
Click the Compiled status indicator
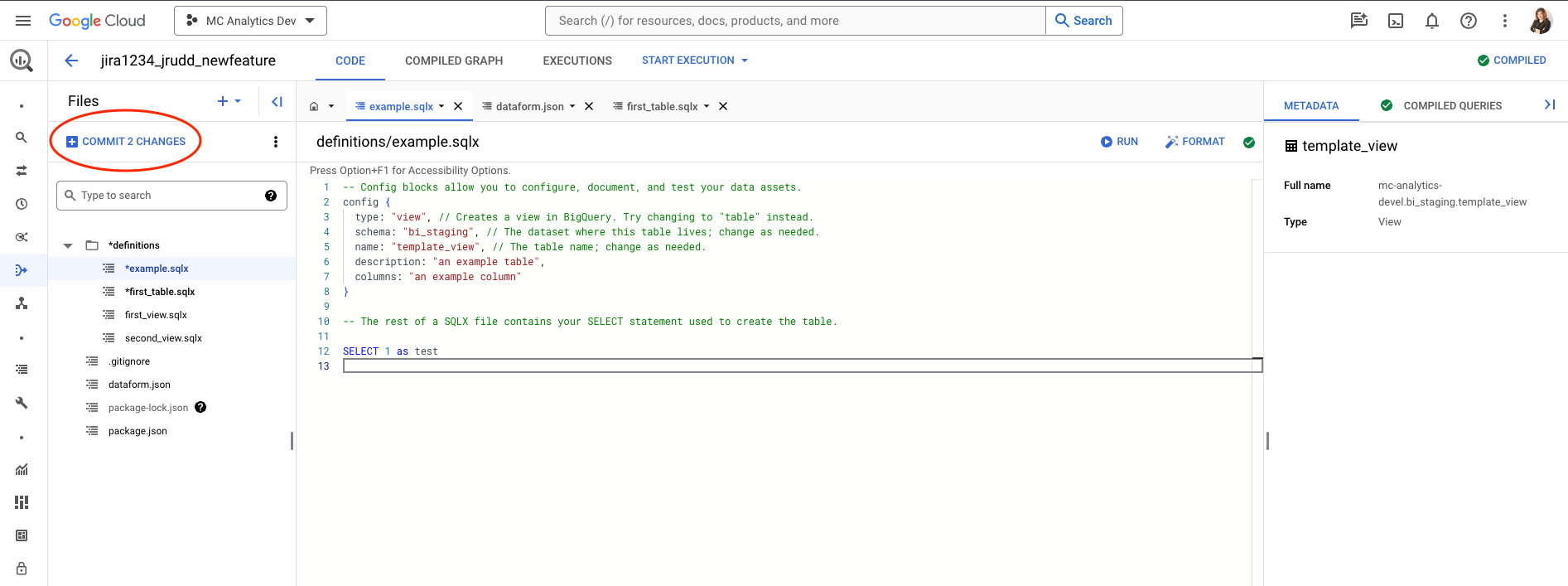coord(1512,61)
